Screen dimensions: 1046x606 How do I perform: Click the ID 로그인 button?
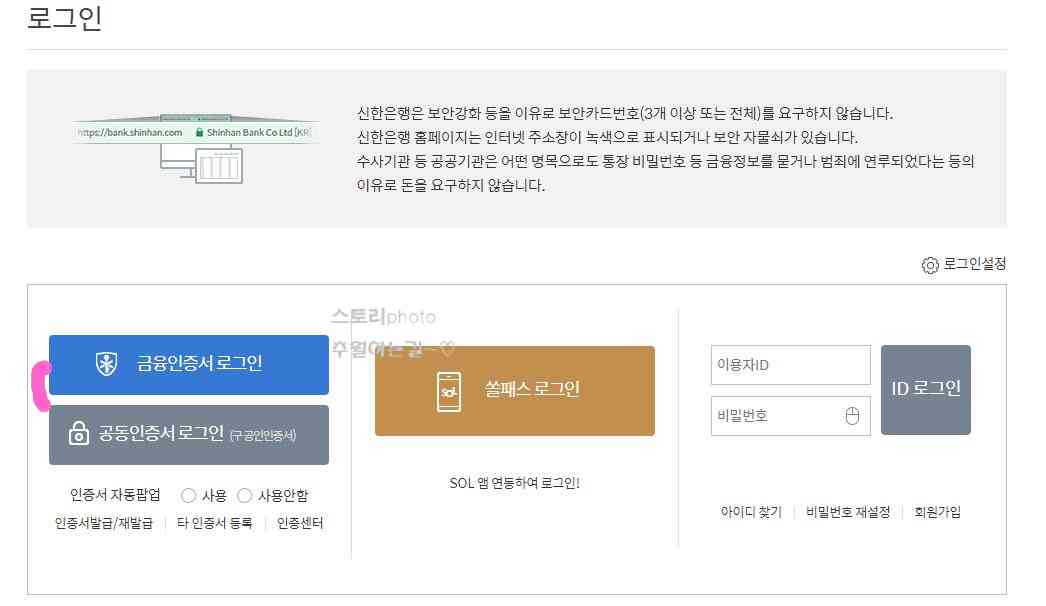click(x=925, y=390)
